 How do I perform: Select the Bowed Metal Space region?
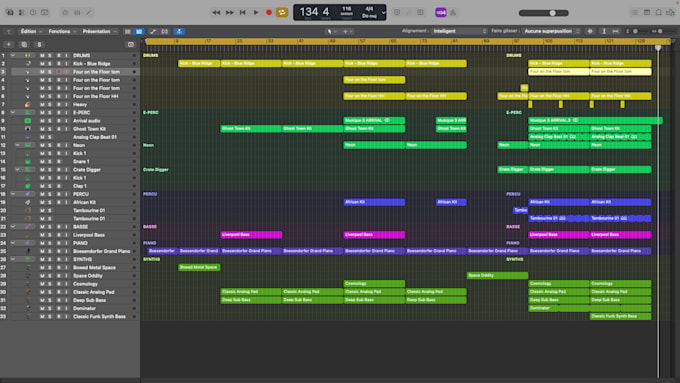(x=199, y=267)
